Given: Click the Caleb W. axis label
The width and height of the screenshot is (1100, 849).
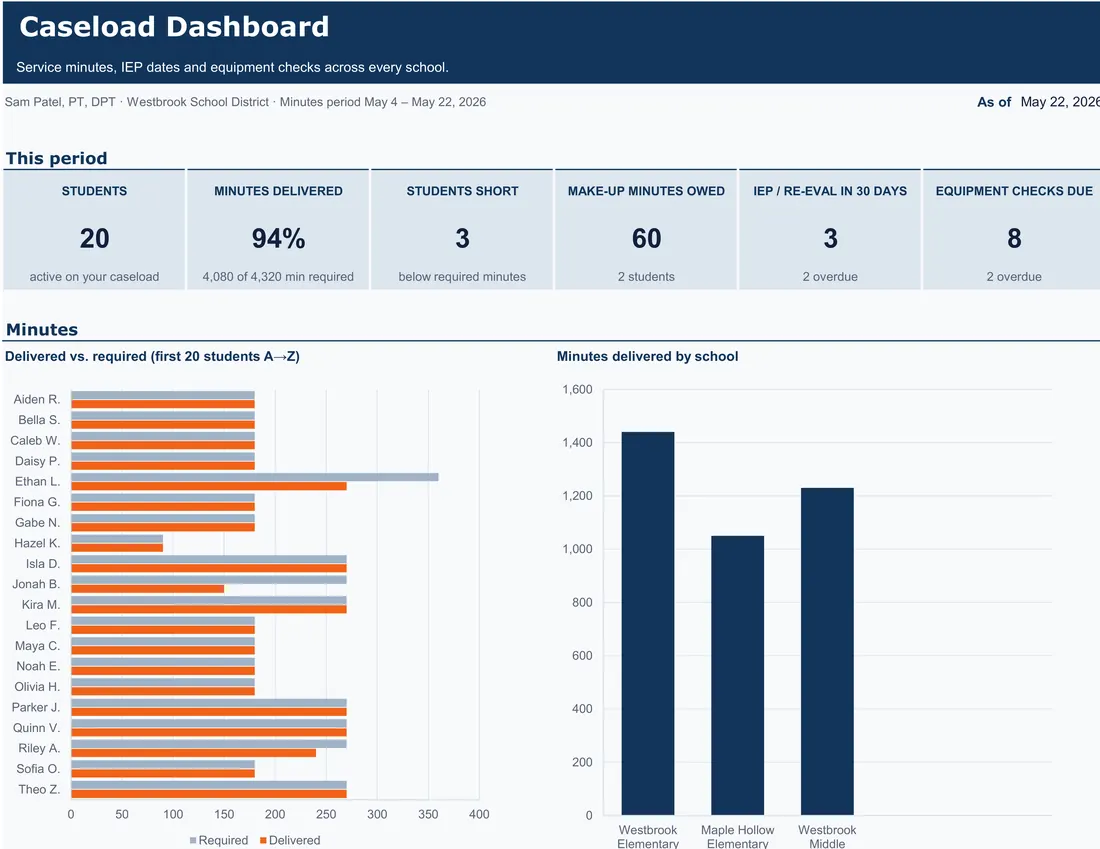Looking at the screenshot, I should coord(35,441).
